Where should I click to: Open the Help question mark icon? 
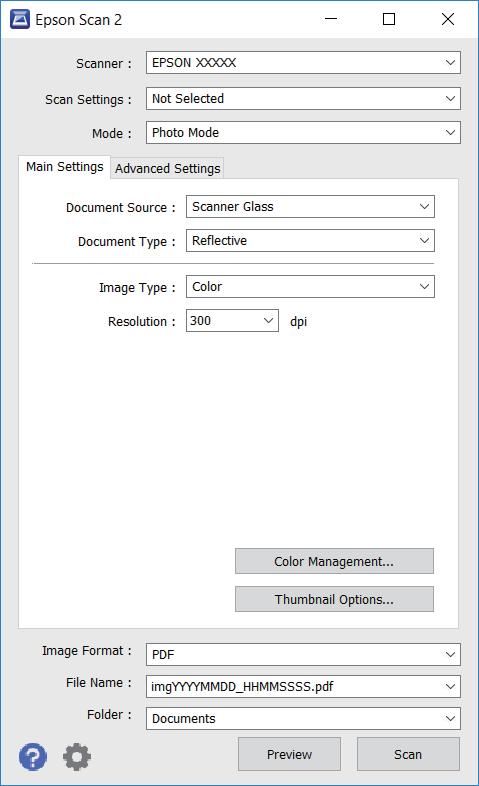[x=33, y=756]
